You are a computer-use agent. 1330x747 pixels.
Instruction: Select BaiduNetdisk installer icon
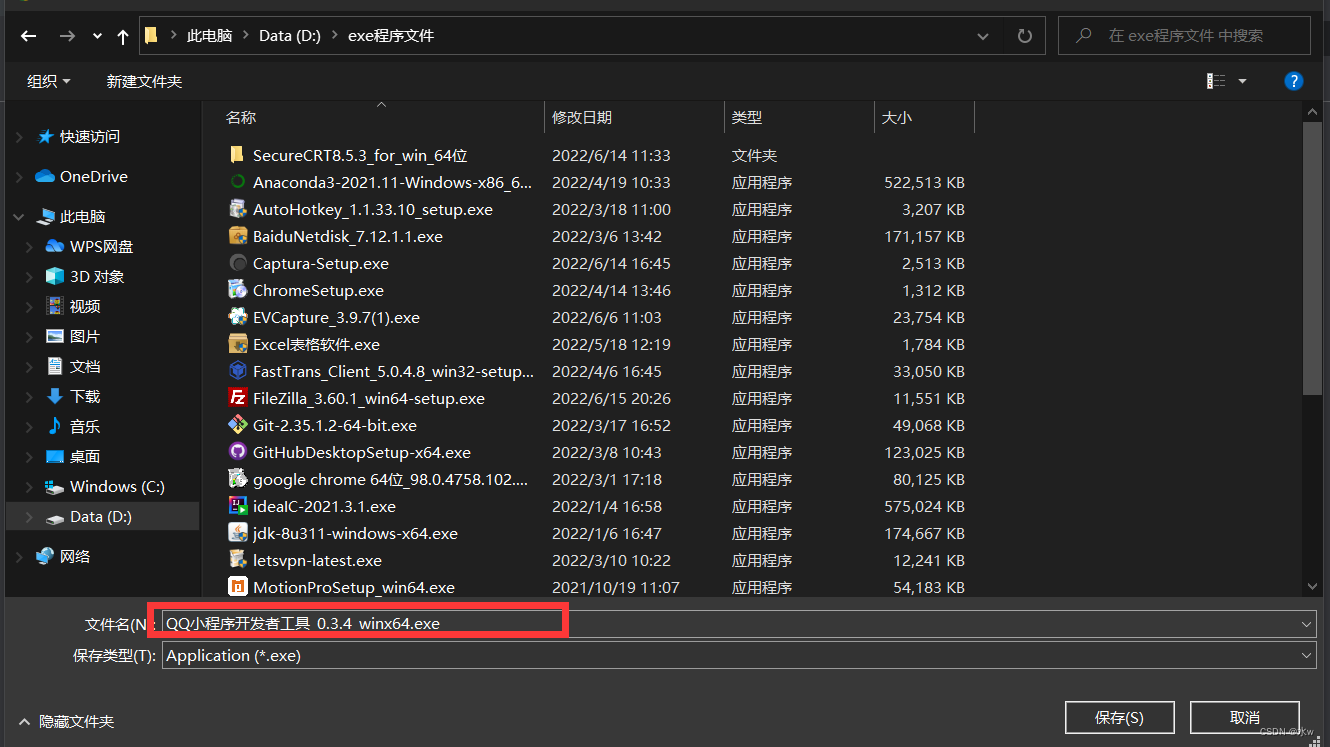tap(237, 236)
